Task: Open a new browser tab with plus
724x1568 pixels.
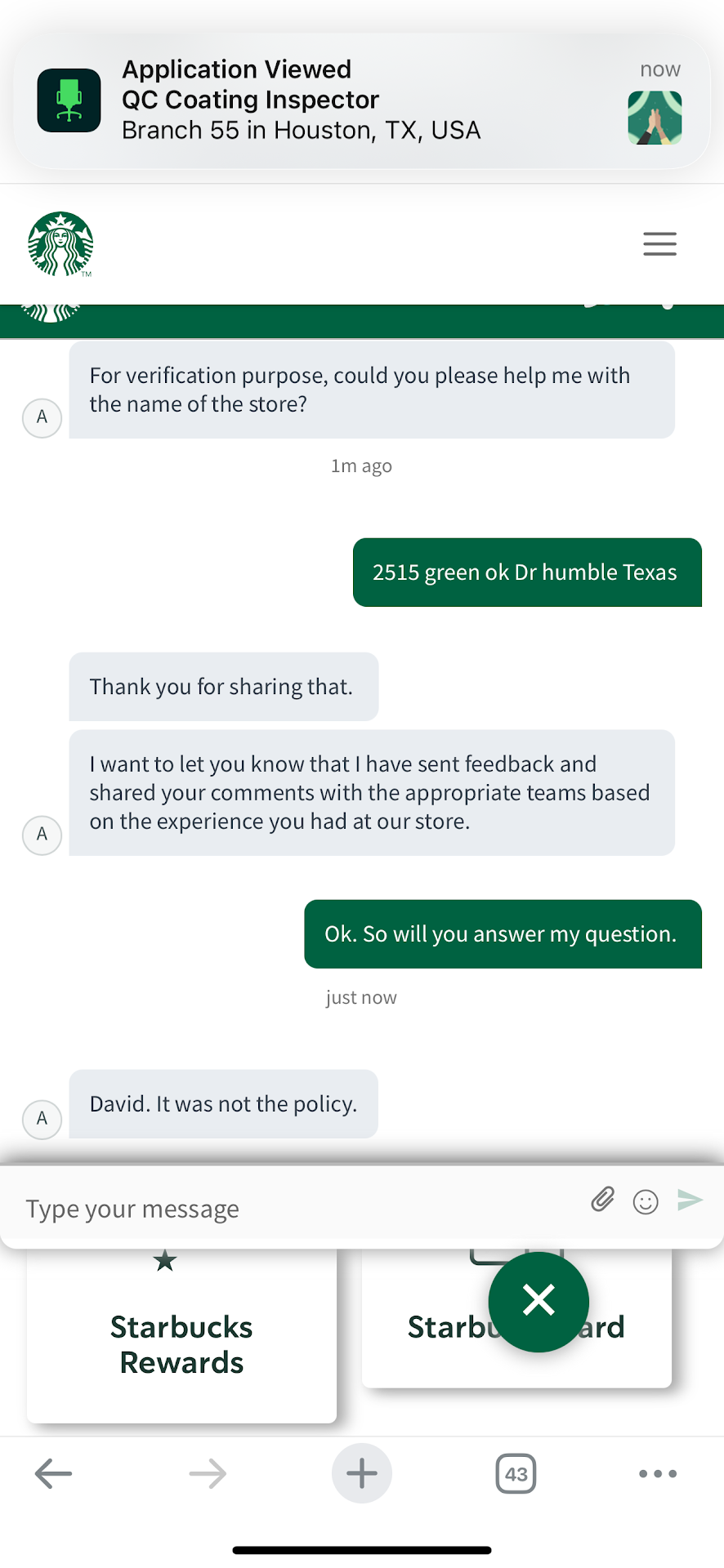Action: pos(362,1474)
